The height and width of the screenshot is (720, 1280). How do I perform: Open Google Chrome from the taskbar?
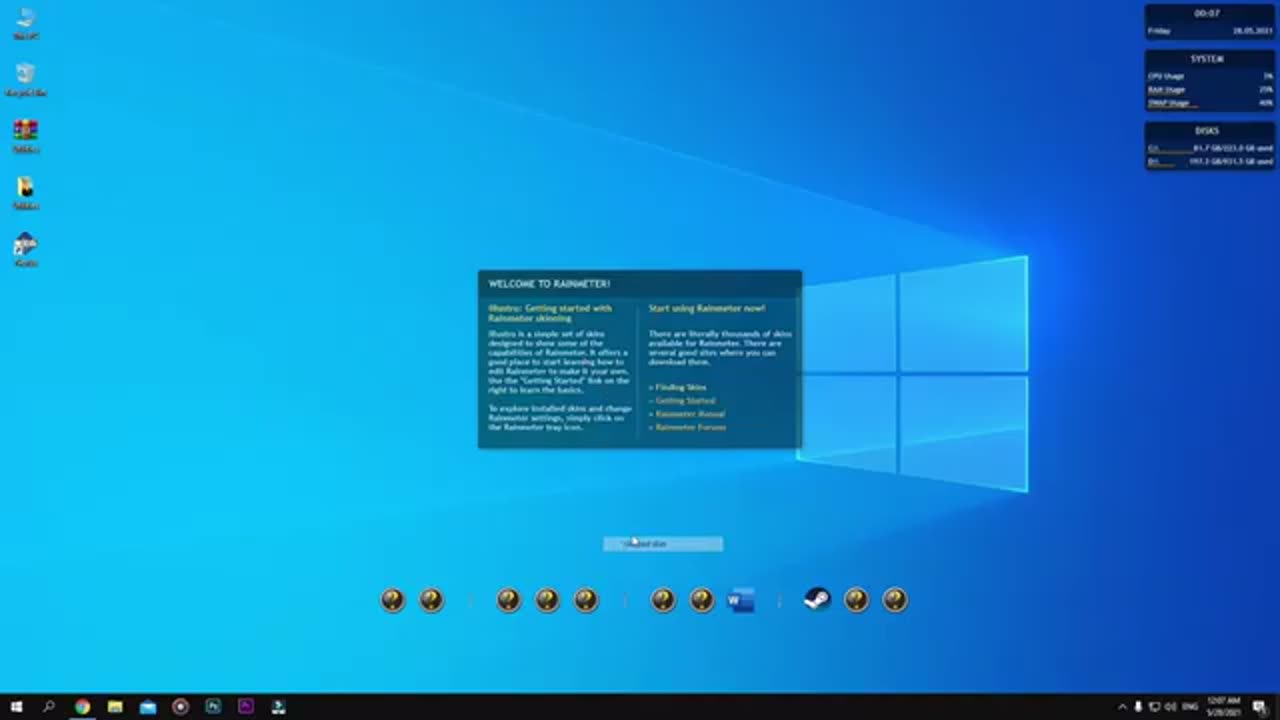(x=82, y=706)
